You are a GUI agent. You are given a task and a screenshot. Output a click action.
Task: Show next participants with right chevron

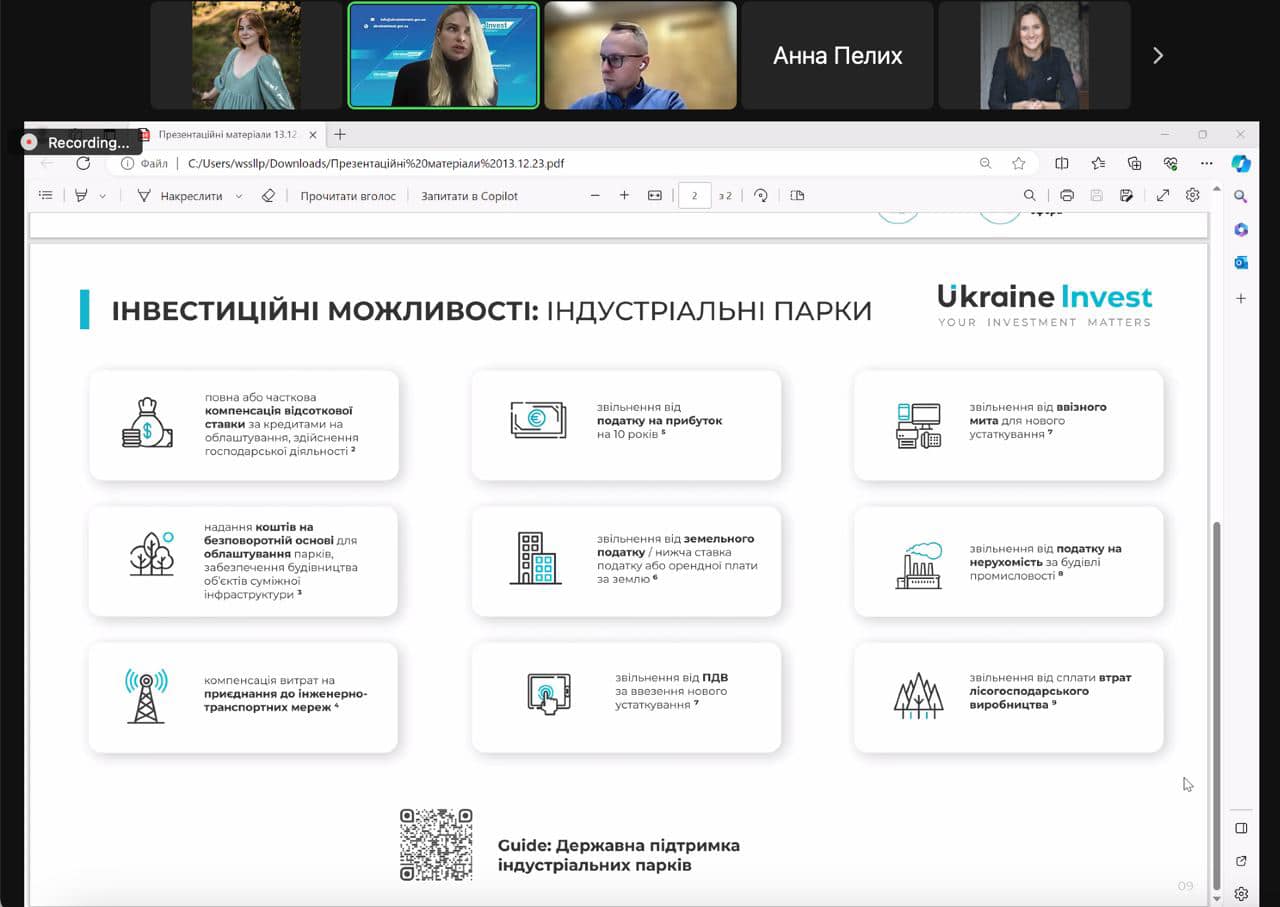(x=1158, y=56)
